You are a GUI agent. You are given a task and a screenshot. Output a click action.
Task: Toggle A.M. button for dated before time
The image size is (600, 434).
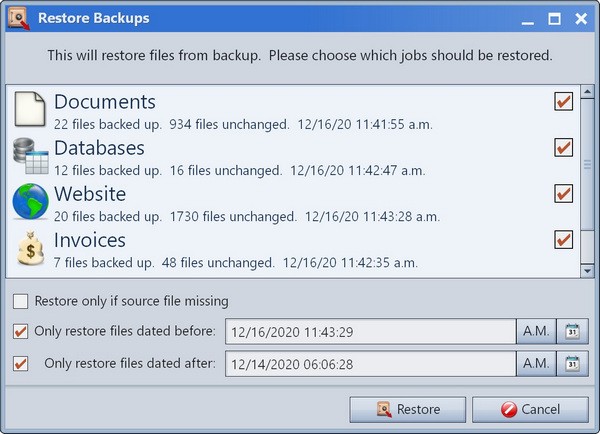pyautogui.click(x=536, y=331)
